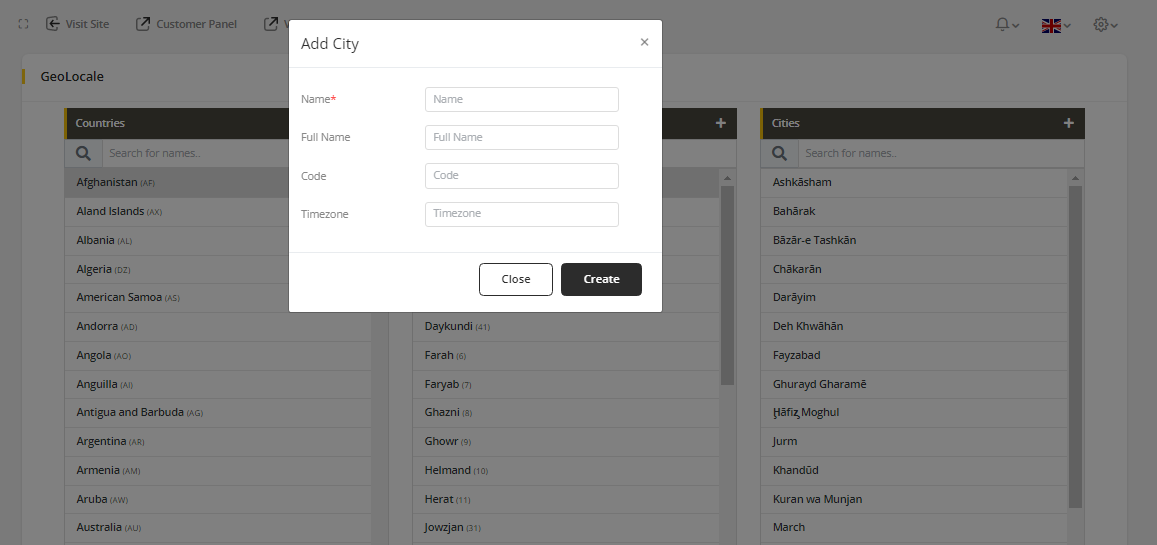Click the Countries search magnifier icon
The image size is (1157, 545).
(x=84, y=153)
